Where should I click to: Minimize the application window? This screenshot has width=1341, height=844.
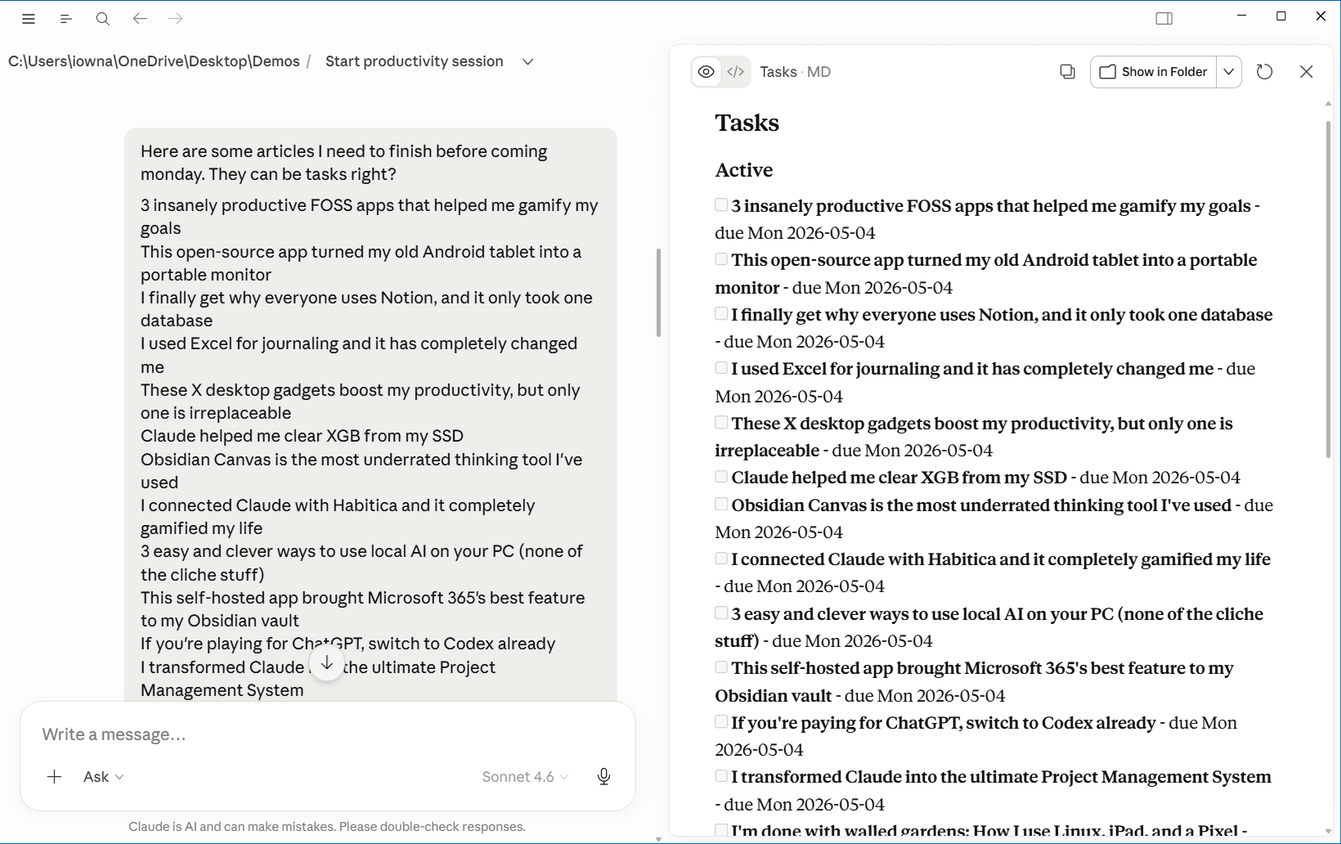1242,16
